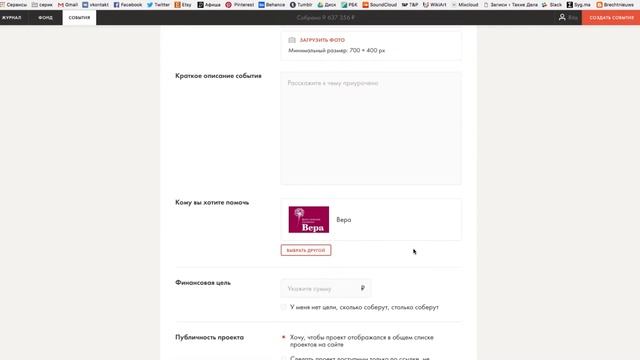Open the Диск bookmark
Image resolution: width=640 pixels, height=360 pixels.
tap(327, 5)
